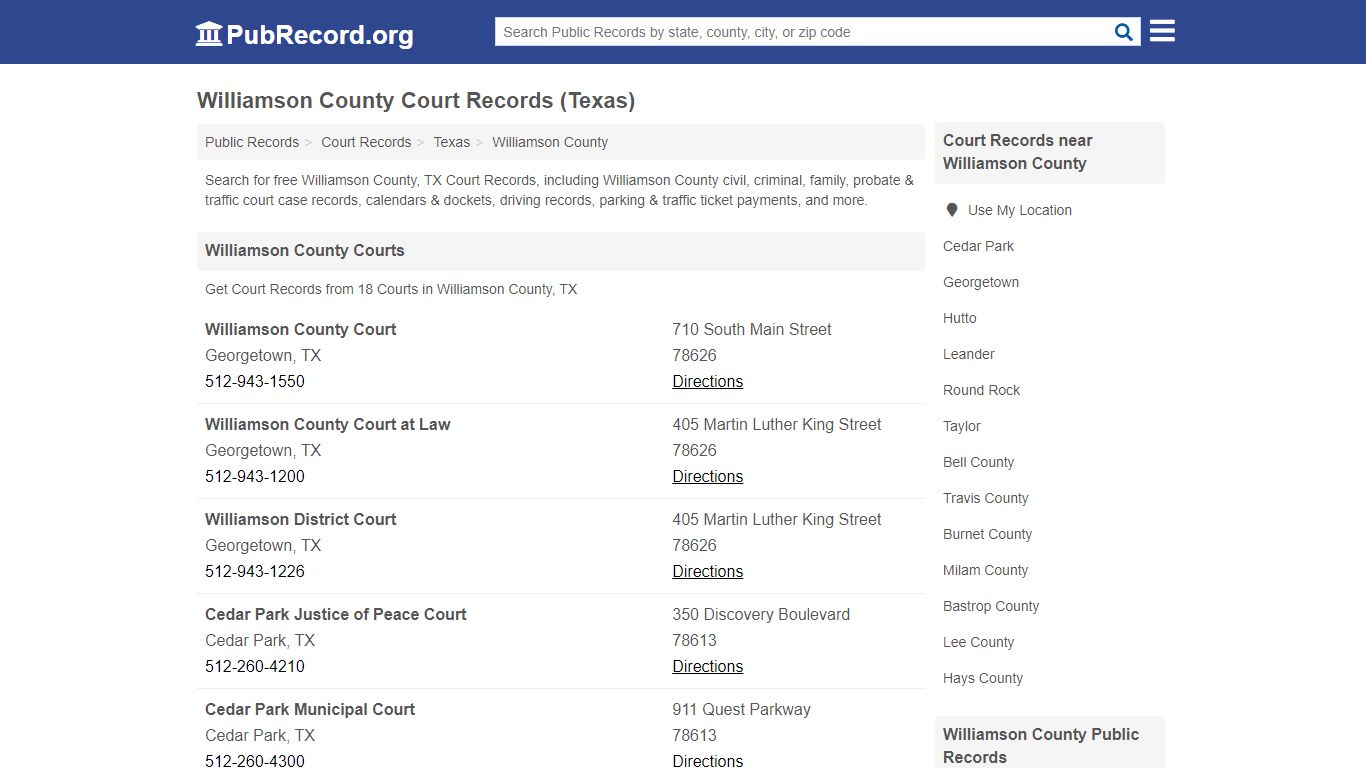Focus the public records search field
The image size is (1366, 768).
click(802, 32)
